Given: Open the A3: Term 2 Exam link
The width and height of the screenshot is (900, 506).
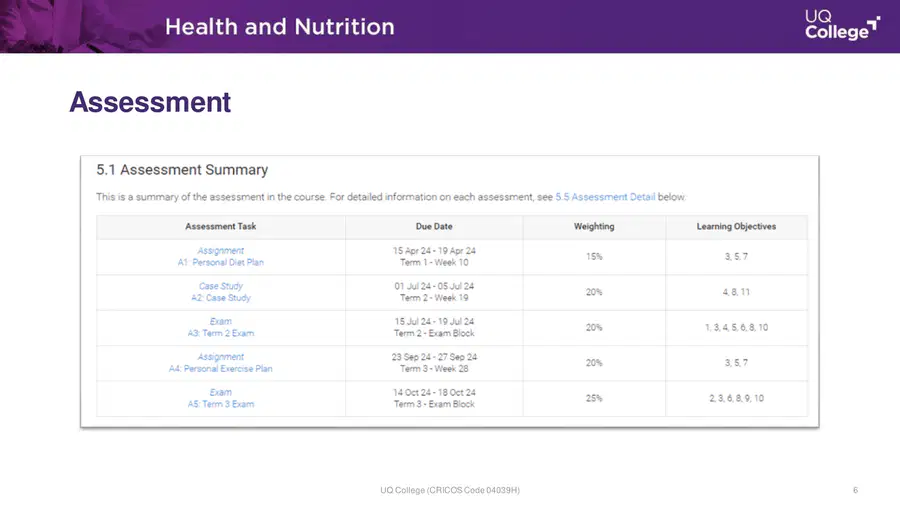Looking at the screenshot, I should click(x=220, y=333).
